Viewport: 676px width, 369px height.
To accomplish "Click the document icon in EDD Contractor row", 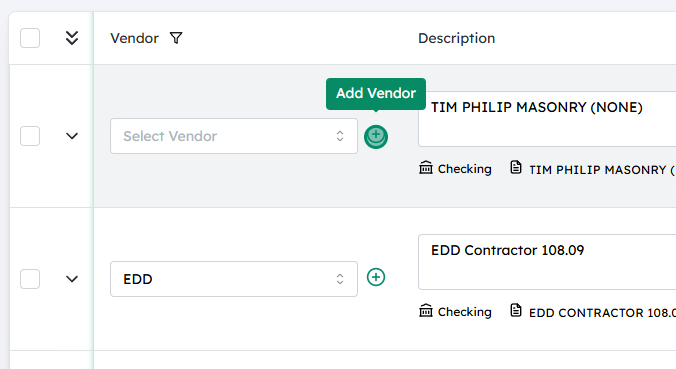I will 516,310.
